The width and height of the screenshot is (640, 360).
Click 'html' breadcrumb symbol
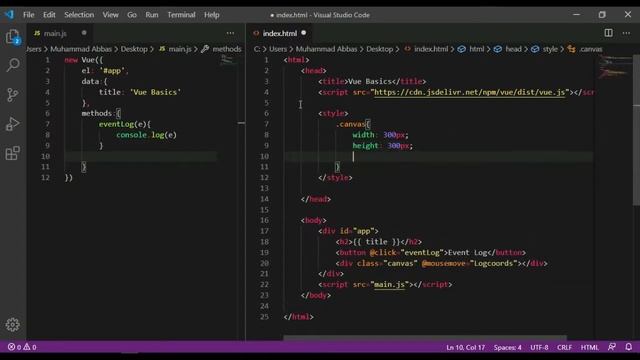(x=476, y=49)
